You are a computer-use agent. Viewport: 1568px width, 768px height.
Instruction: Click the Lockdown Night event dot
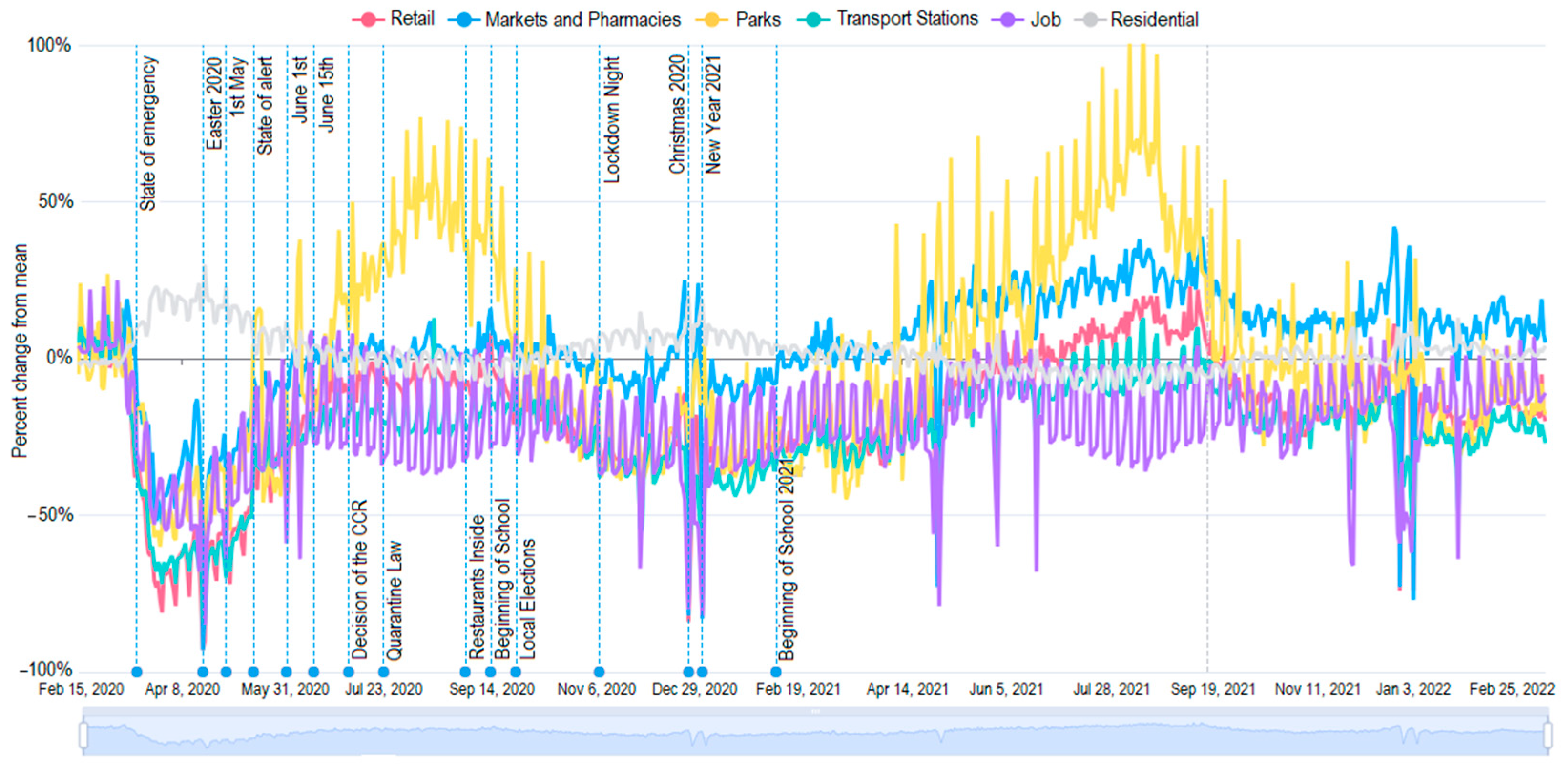pyautogui.click(x=600, y=672)
